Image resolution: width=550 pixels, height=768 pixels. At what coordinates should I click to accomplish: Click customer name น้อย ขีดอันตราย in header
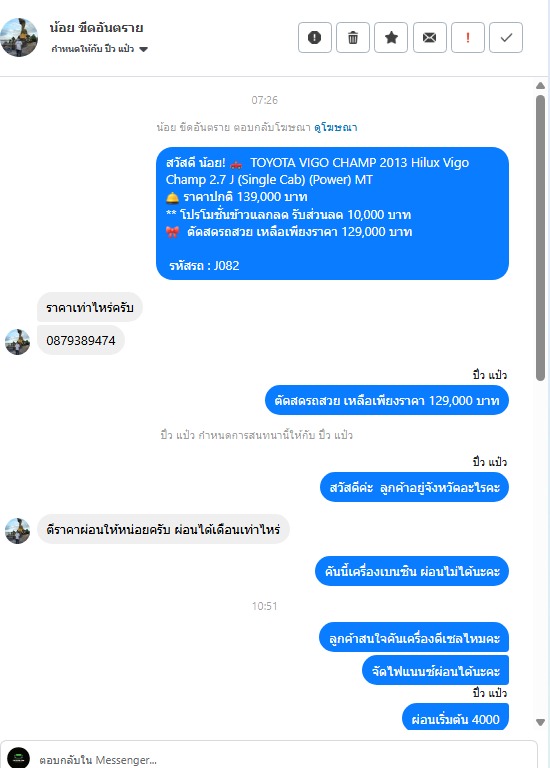click(x=96, y=28)
